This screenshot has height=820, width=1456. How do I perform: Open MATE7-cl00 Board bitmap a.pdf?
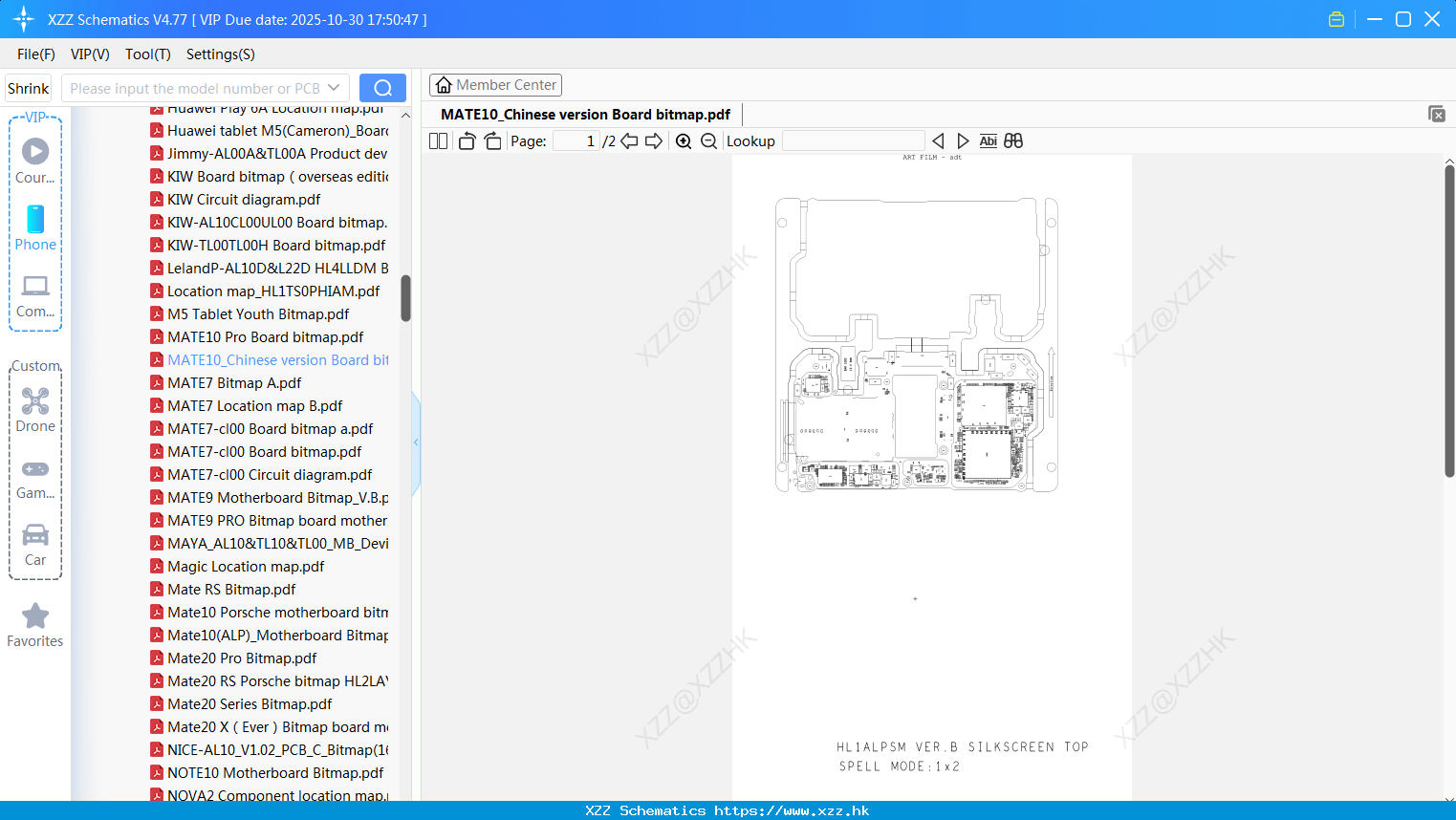[x=271, y=428]
